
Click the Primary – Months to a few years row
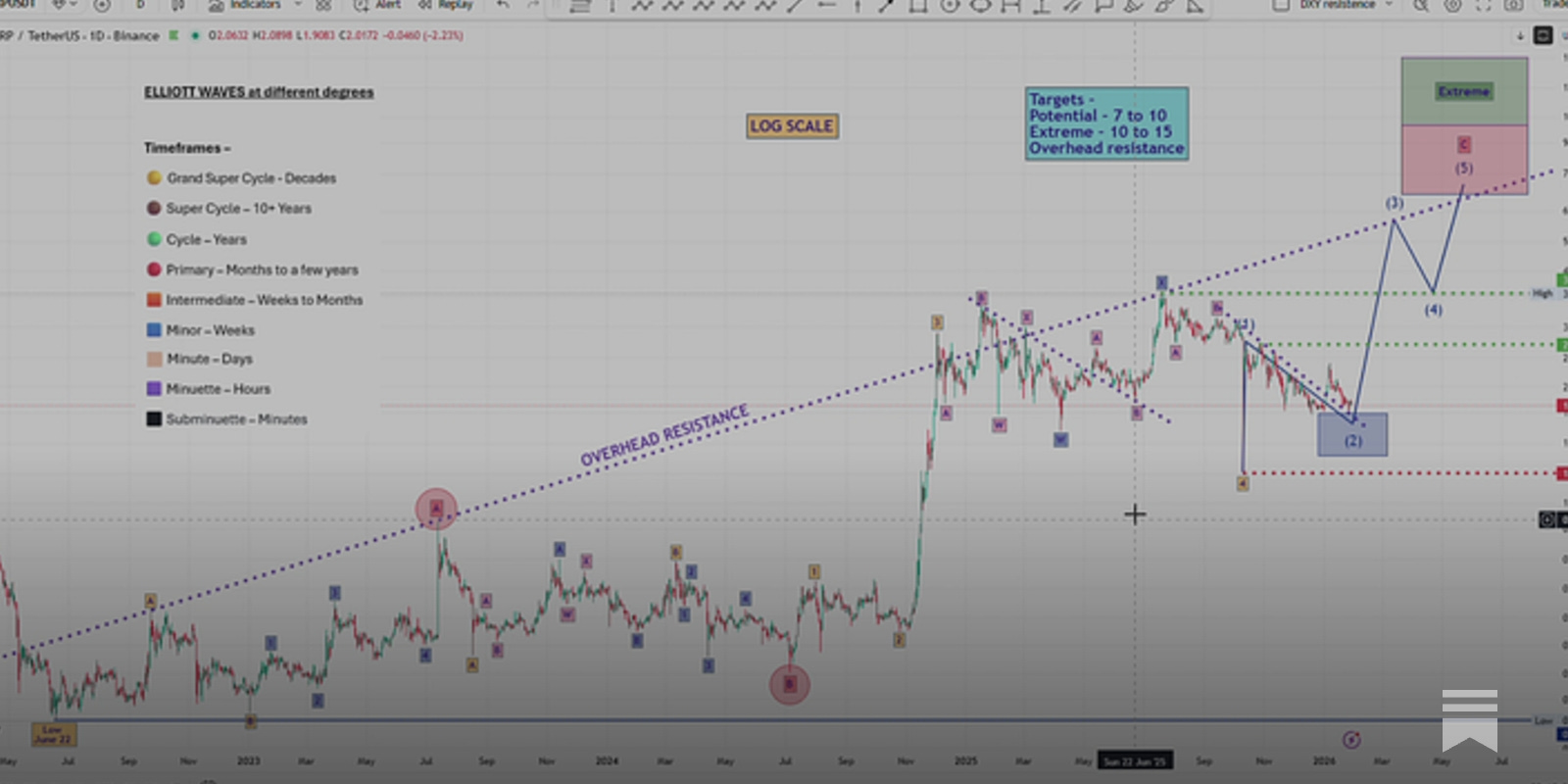[x=253, y=269]
